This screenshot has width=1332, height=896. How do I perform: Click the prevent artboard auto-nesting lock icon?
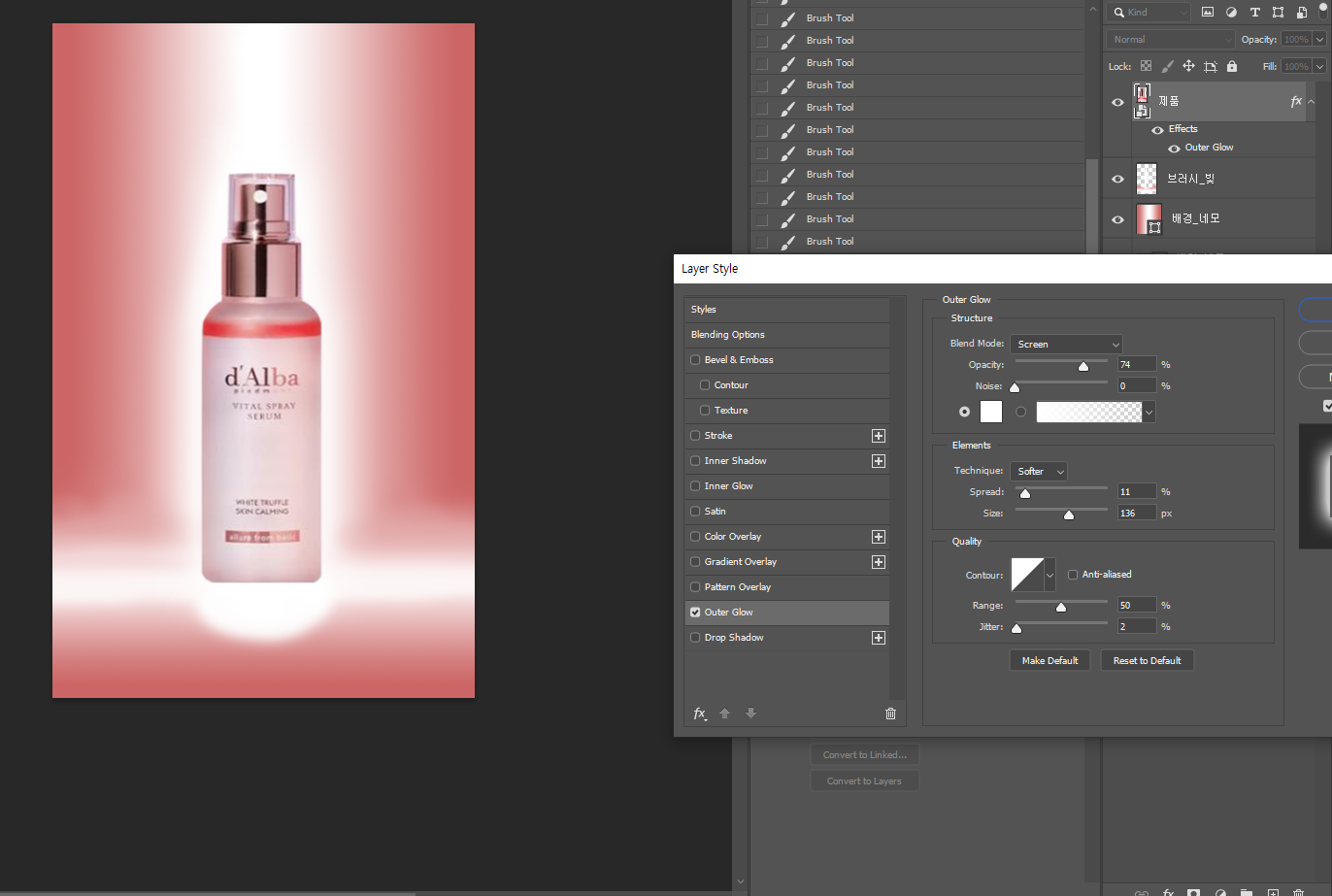tap(1210, 66)
